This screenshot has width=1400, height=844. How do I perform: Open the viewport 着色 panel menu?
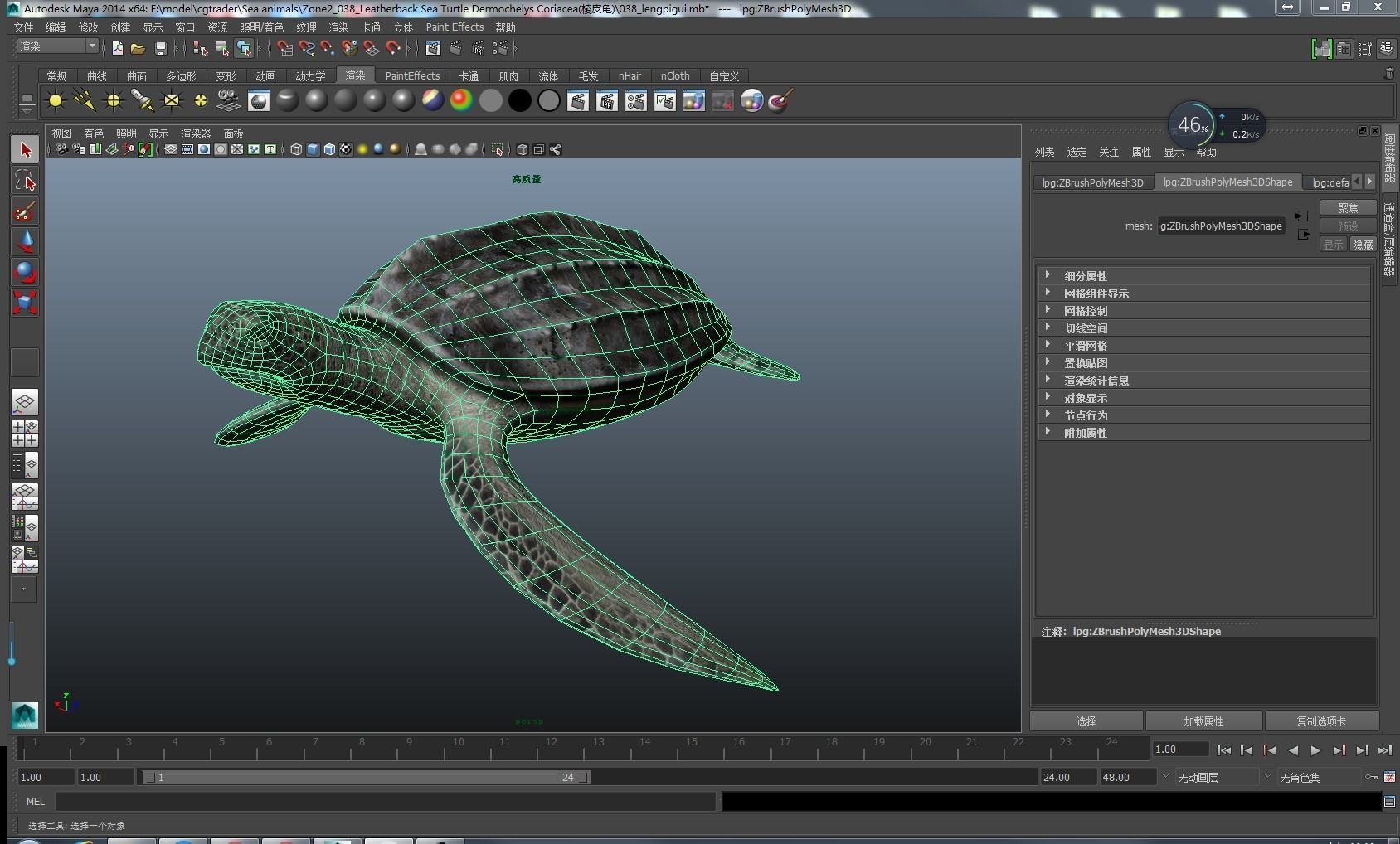tap(94, 133)
